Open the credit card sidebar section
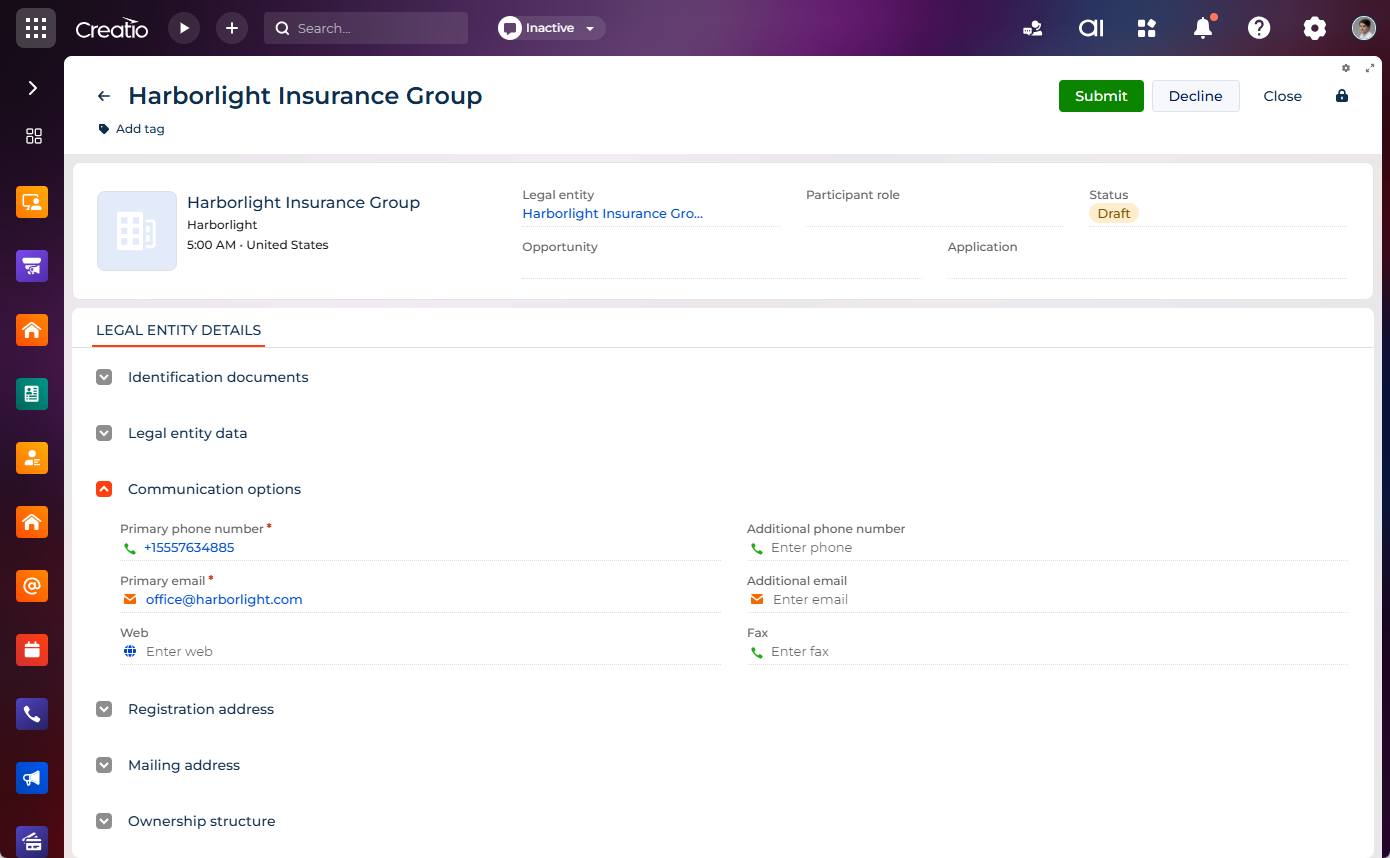 [x=32, y=841]
